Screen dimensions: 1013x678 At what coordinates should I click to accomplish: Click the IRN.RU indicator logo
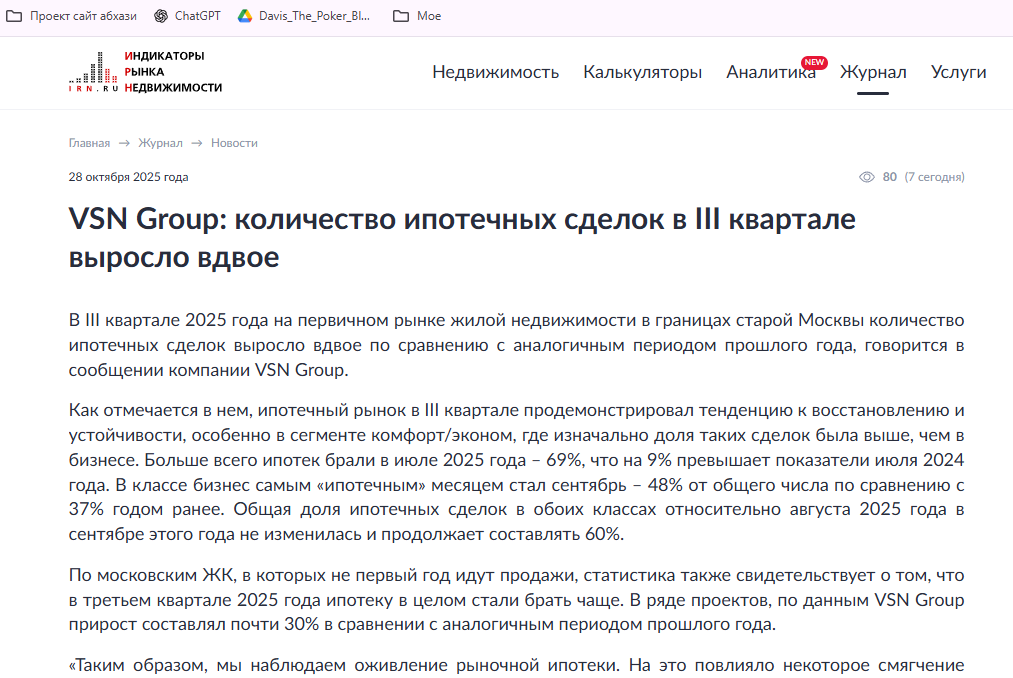tap(95, 74)
